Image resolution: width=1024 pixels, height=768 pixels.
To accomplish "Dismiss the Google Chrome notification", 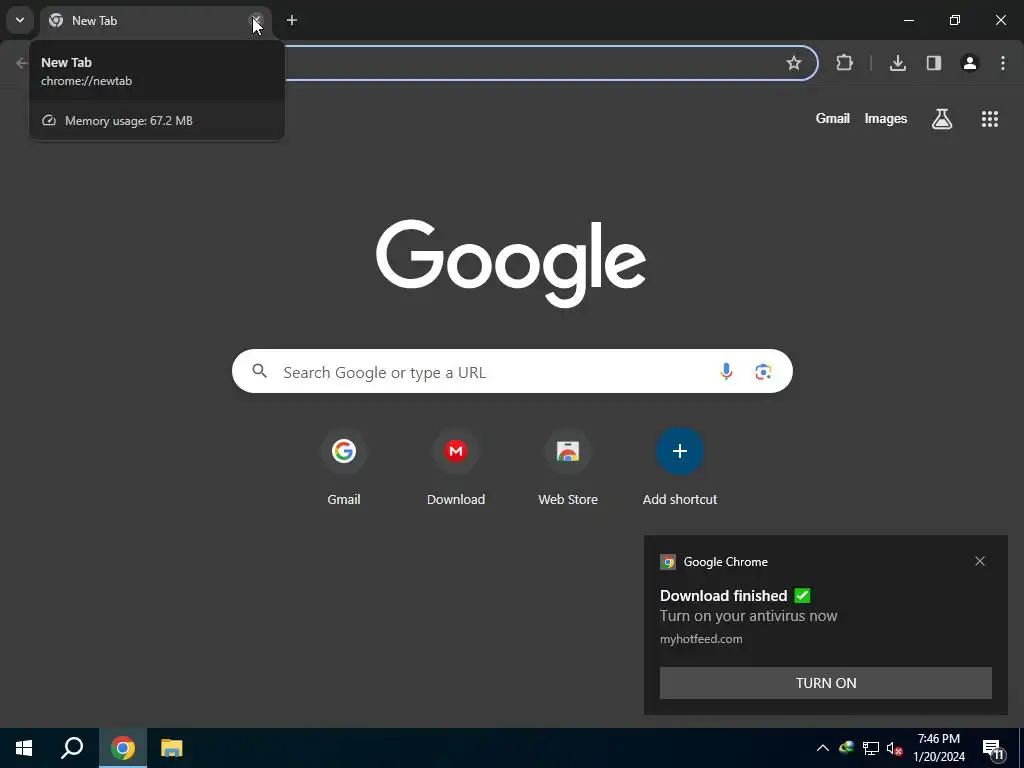I will point(980,561).
